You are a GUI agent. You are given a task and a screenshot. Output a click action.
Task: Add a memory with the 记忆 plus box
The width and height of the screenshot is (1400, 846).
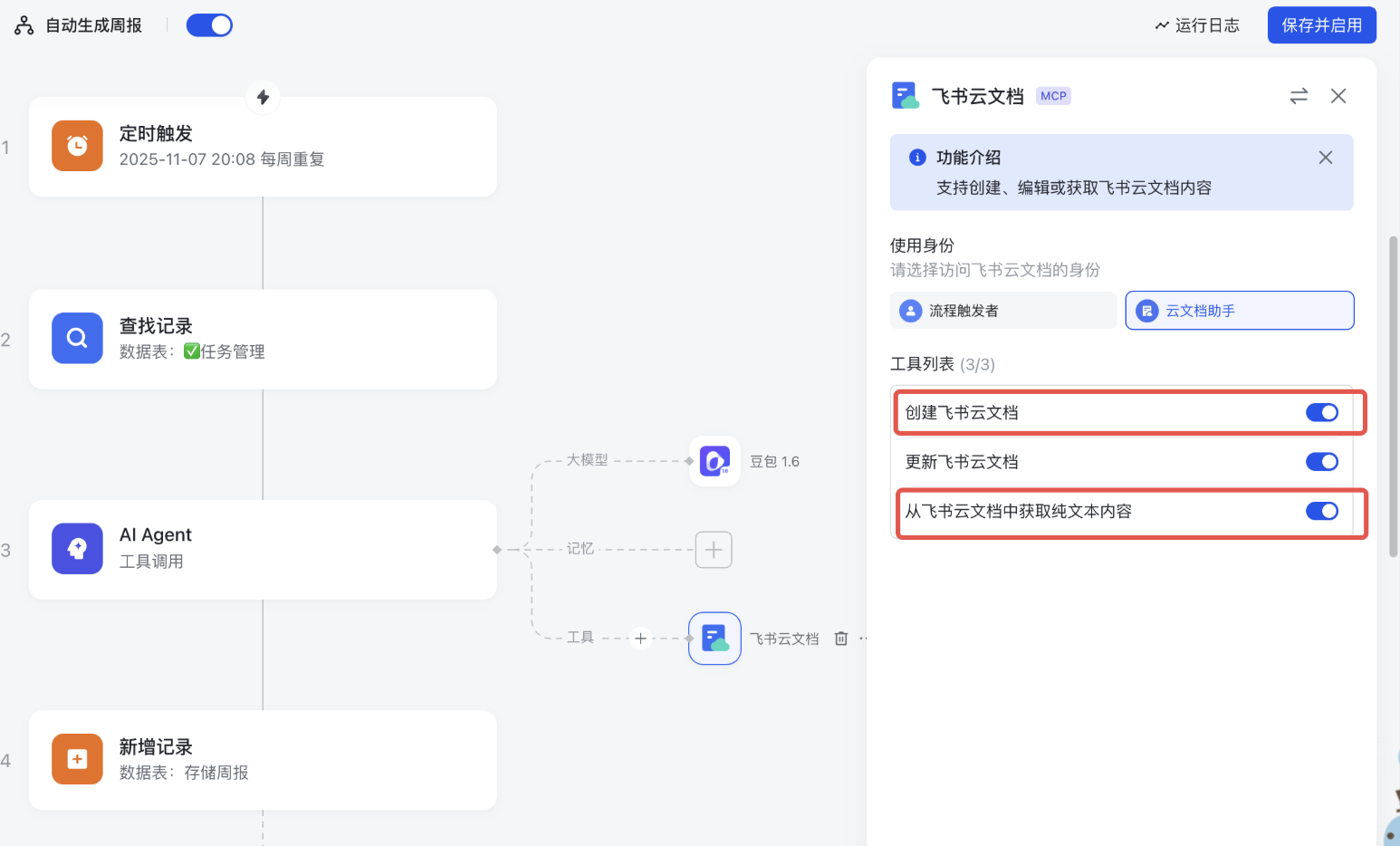click(x=714, y=550)
